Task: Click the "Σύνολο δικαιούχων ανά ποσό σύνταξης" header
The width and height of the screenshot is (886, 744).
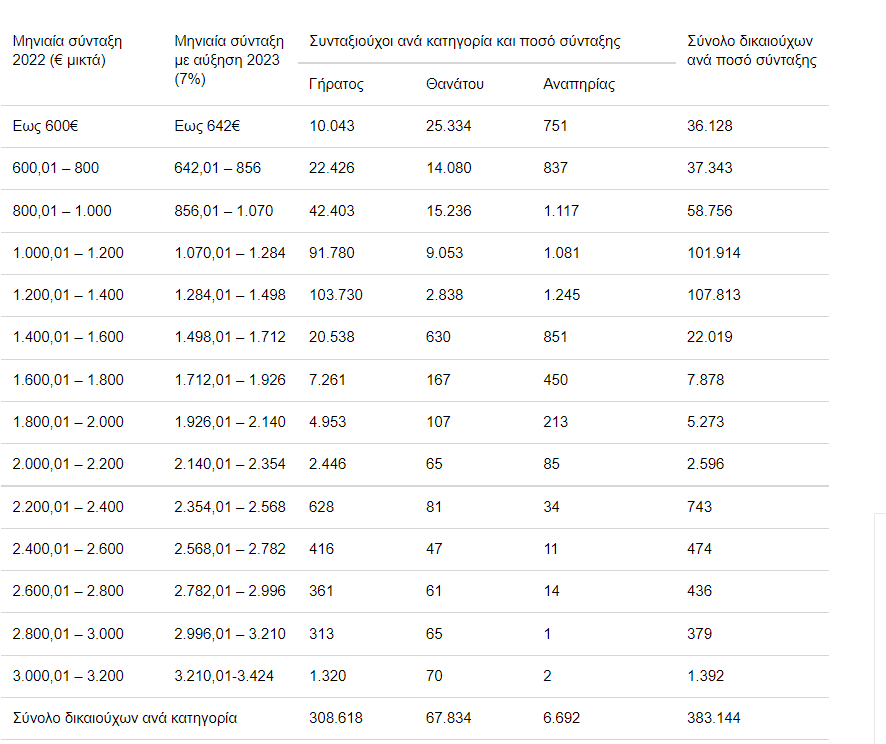Action: [x=752, y=51]
